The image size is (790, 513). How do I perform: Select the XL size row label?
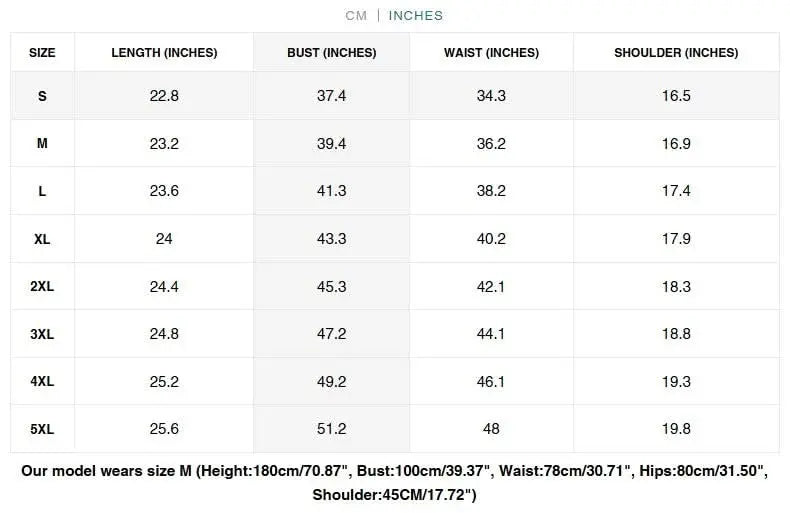[42, 239]
